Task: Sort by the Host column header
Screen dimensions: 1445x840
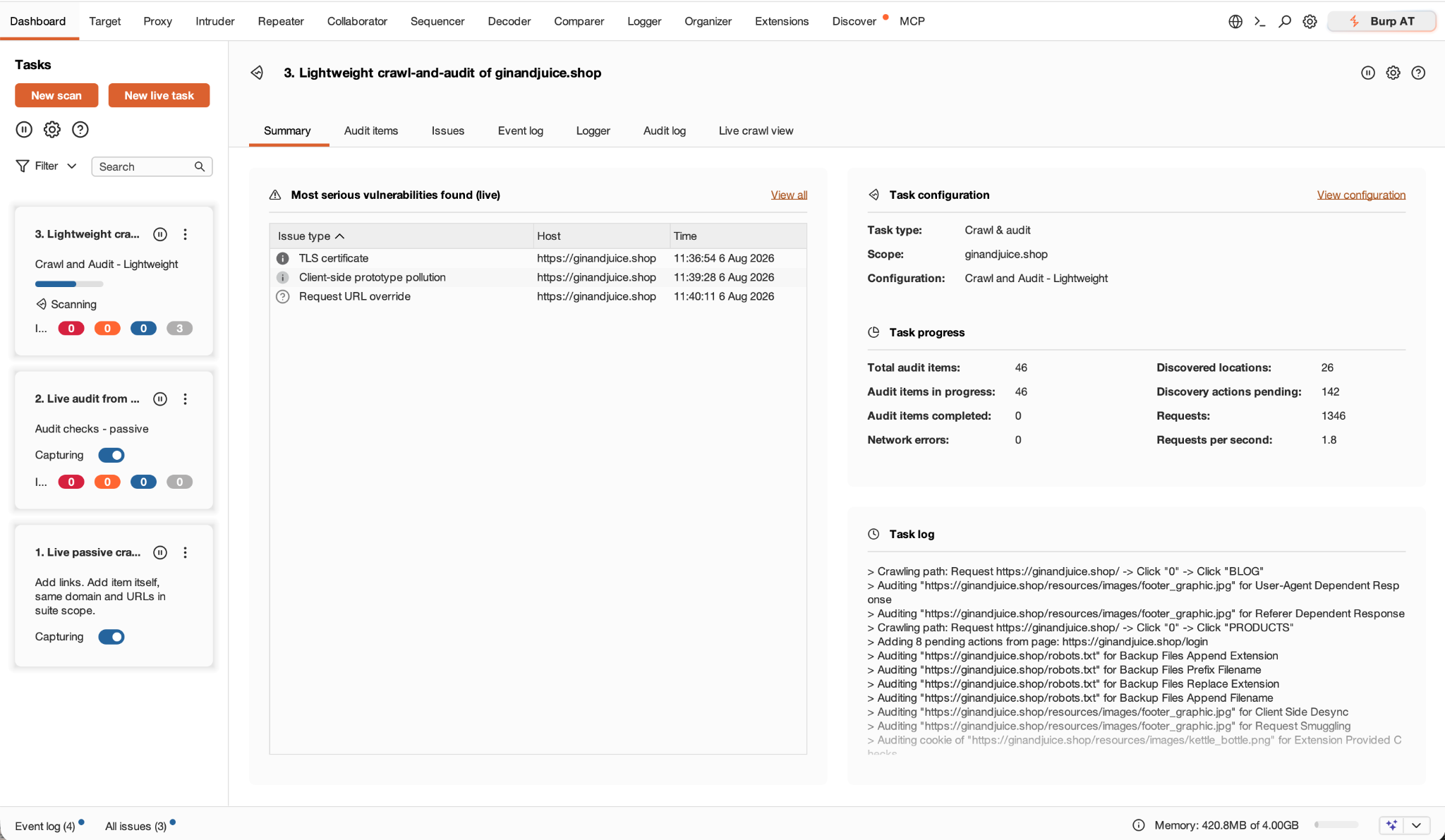Action: point(601,236)
